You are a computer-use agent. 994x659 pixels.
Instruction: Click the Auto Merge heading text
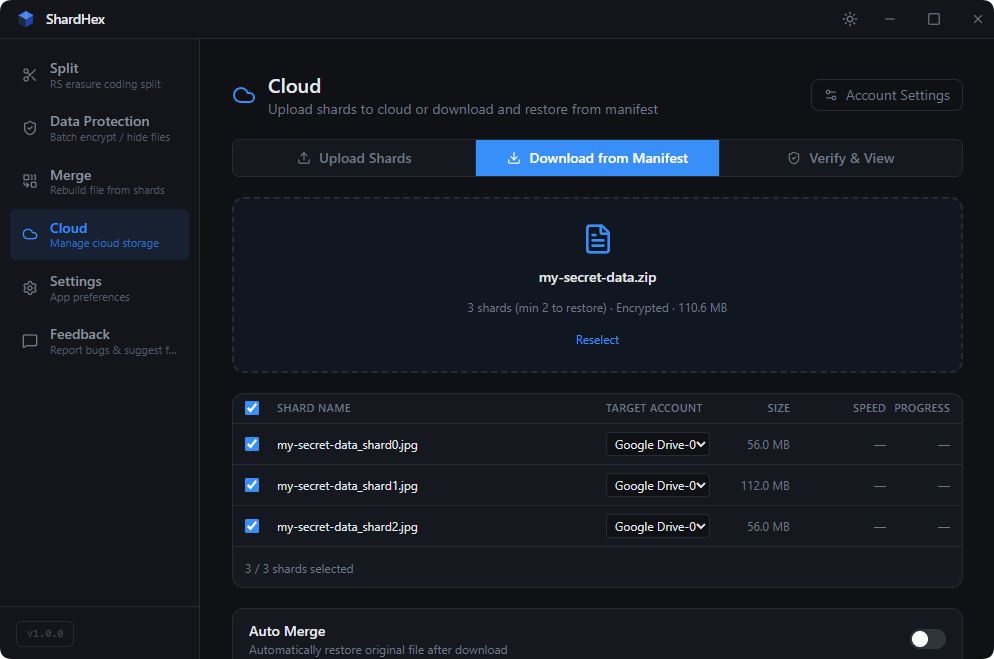(x=287, y=631)
